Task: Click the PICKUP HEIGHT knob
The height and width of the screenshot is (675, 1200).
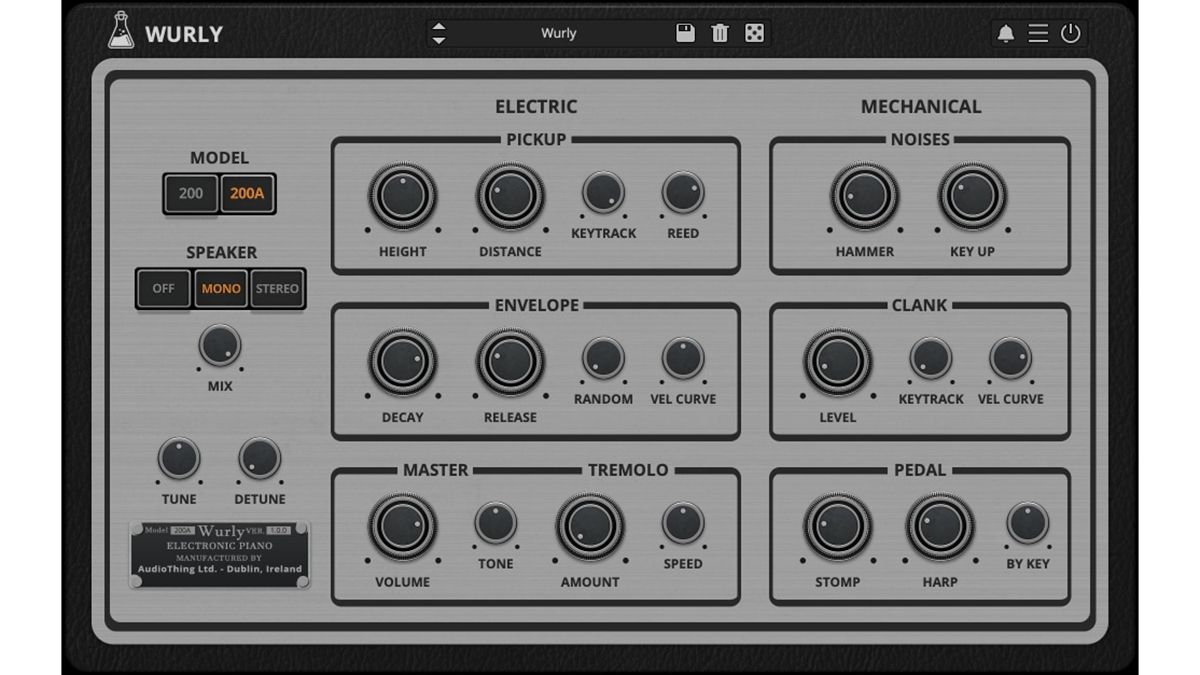Action: coord(403,196)
